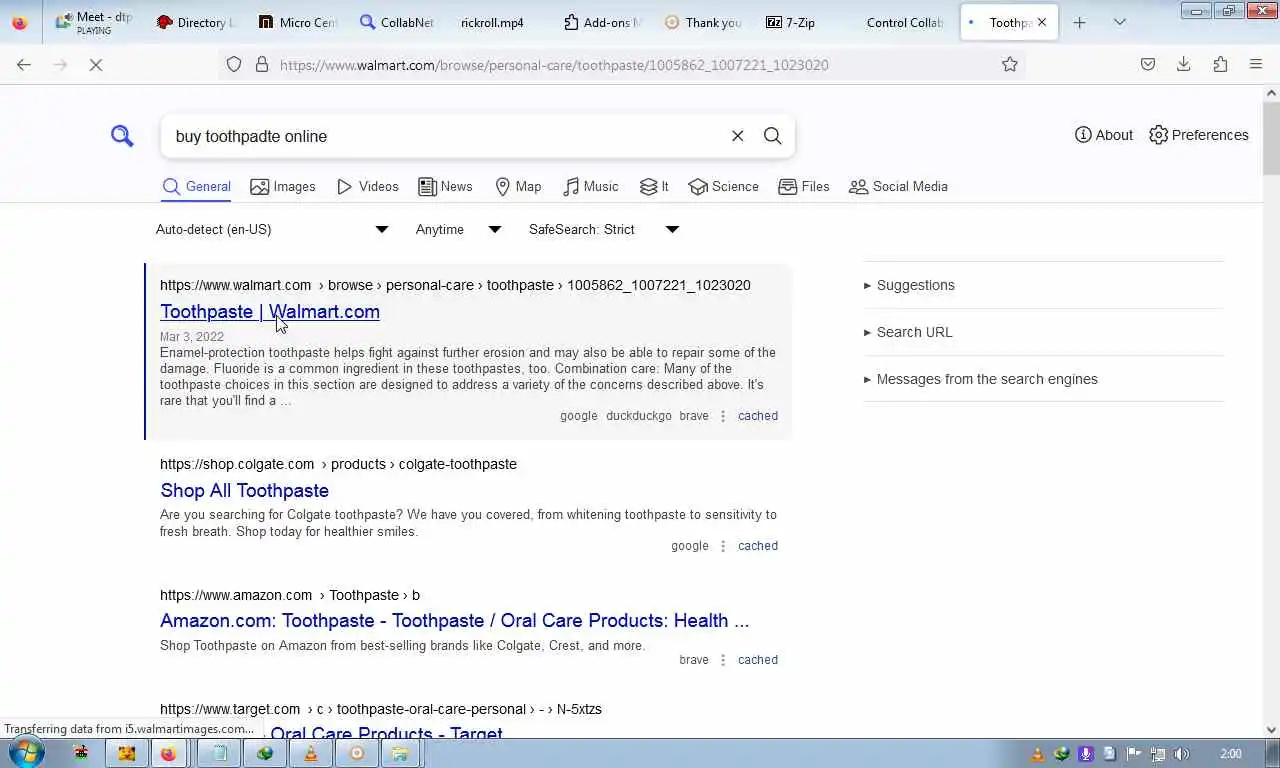The width and height of the screenshot is (1280, 768).
Task: Open cached version of Walmart result
Action: coord(758,416)
